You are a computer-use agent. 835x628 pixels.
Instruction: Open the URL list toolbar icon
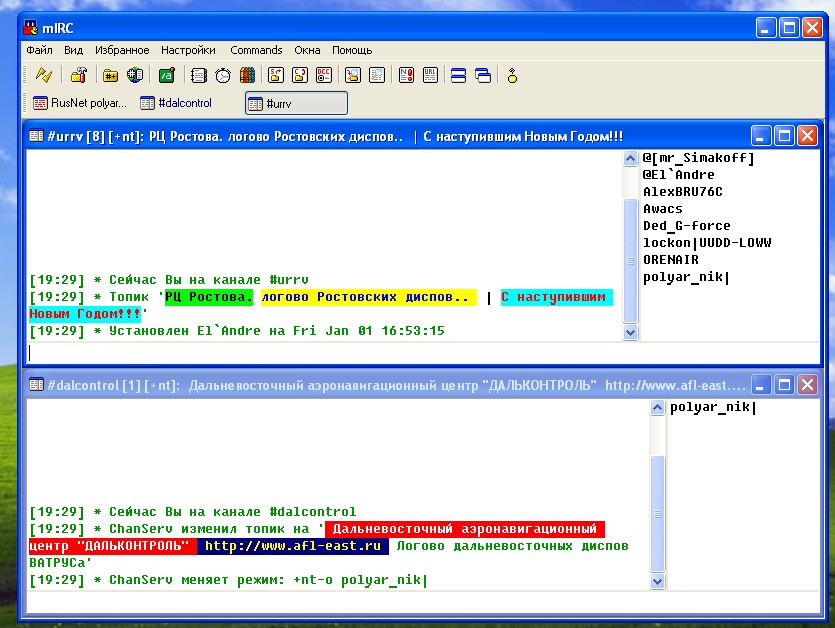pyautogui.click(x=429, y=75)
